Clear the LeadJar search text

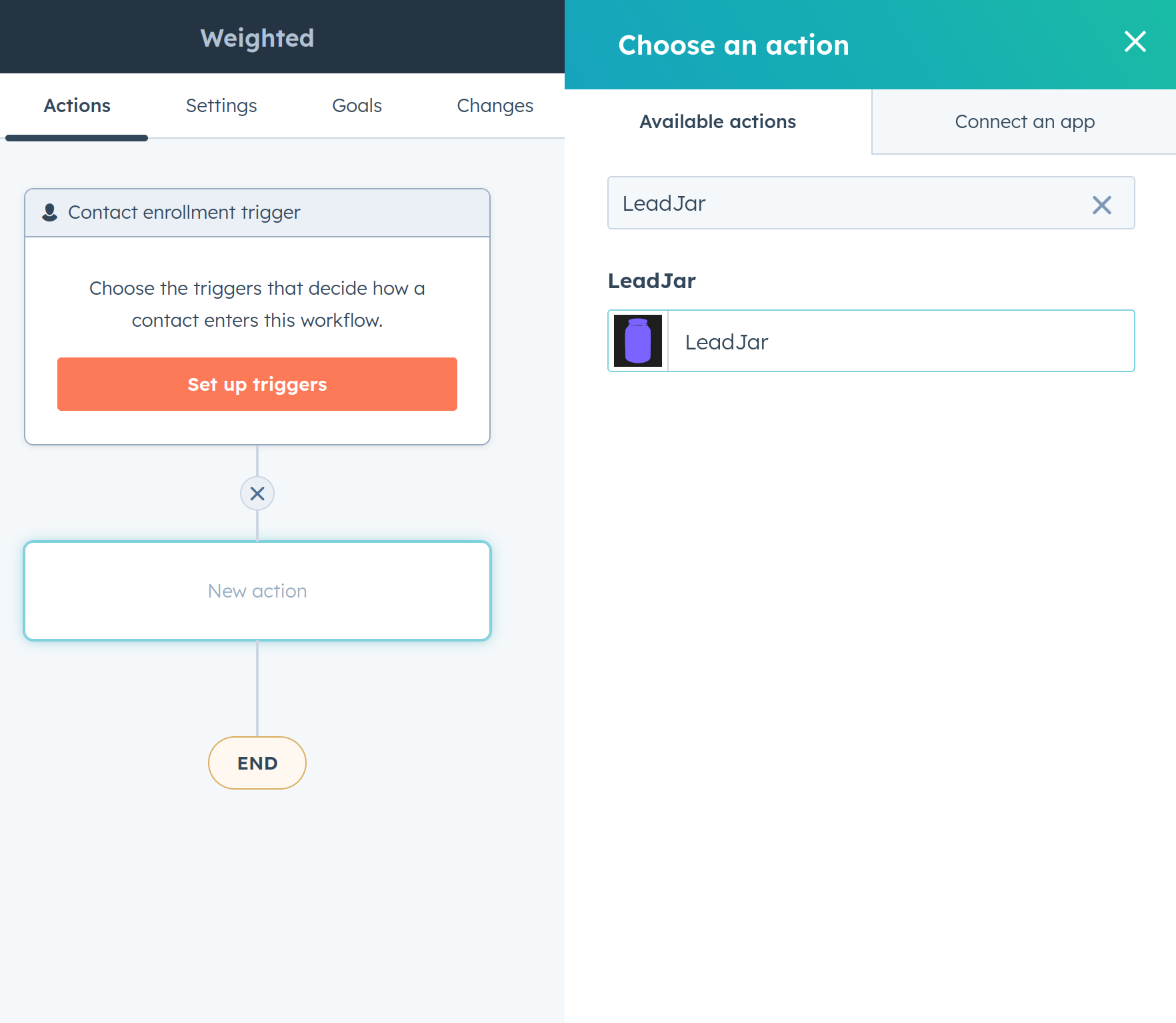tap(1101, 205)
